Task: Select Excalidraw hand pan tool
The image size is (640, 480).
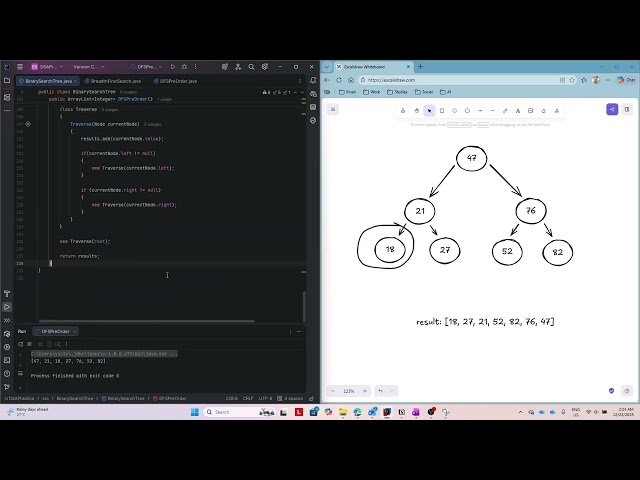Action: click(x=416, y=111)
